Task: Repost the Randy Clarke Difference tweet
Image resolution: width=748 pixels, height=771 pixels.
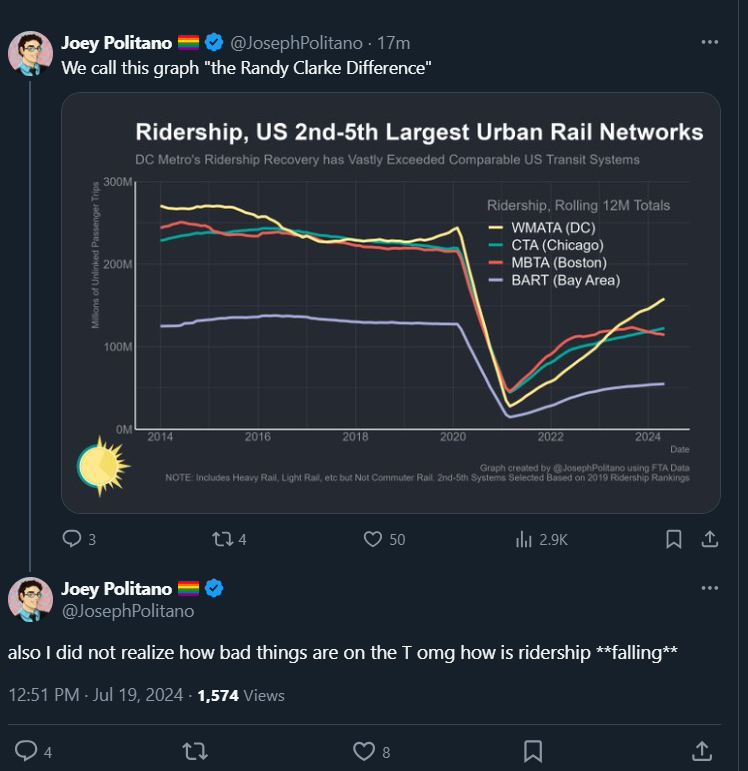Action: click(x=221, y=539)
